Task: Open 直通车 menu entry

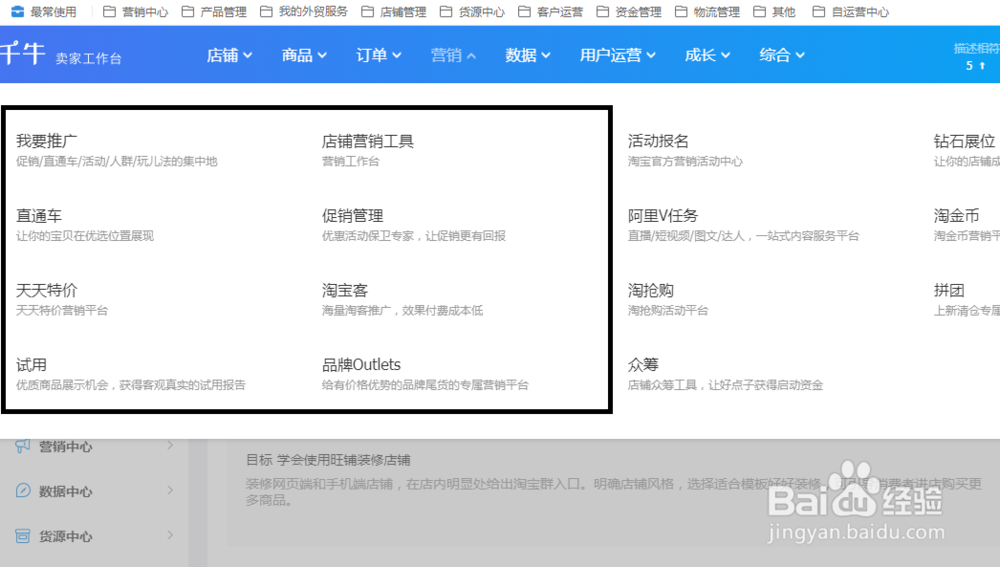Action: tap(39, 216)
